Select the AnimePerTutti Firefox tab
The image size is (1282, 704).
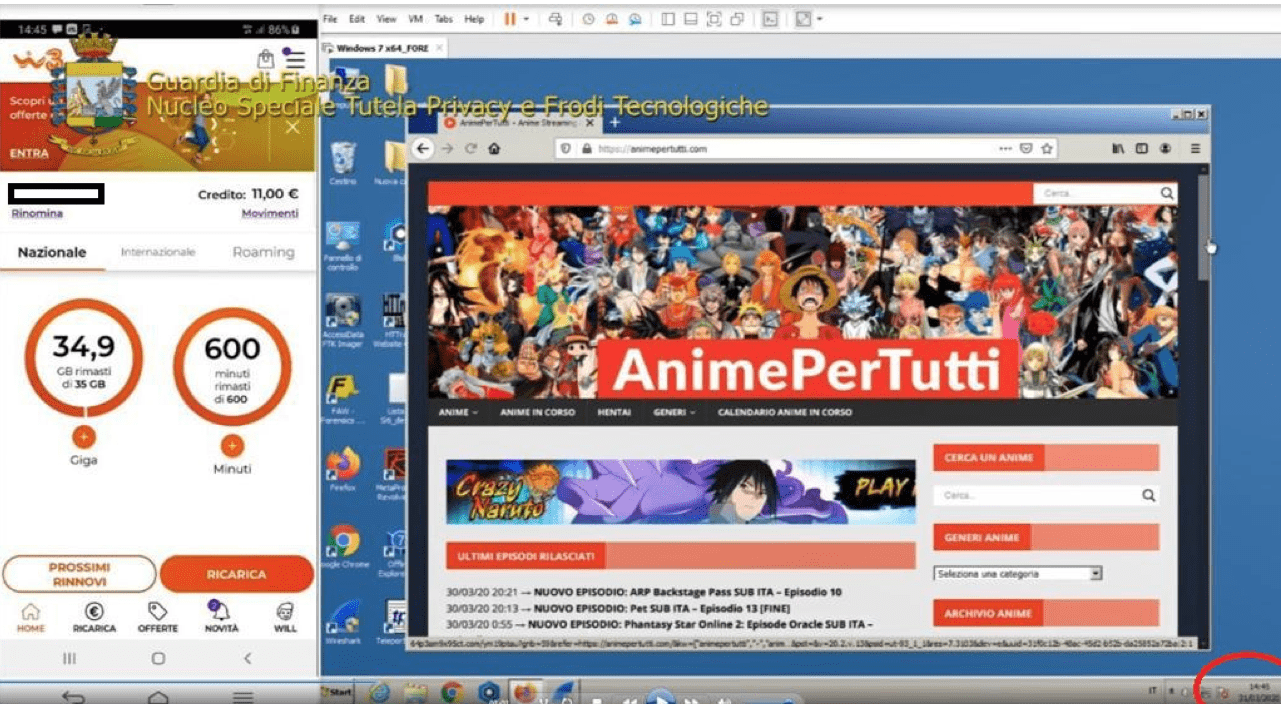[519, 122]
